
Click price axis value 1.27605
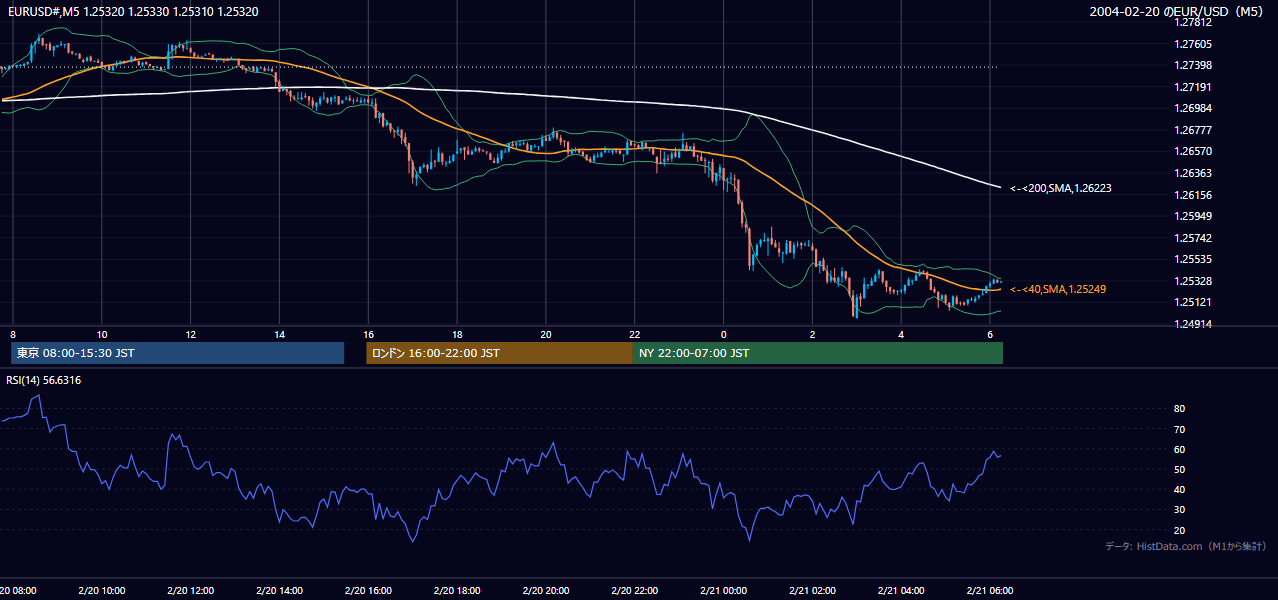click(1194, 44)
